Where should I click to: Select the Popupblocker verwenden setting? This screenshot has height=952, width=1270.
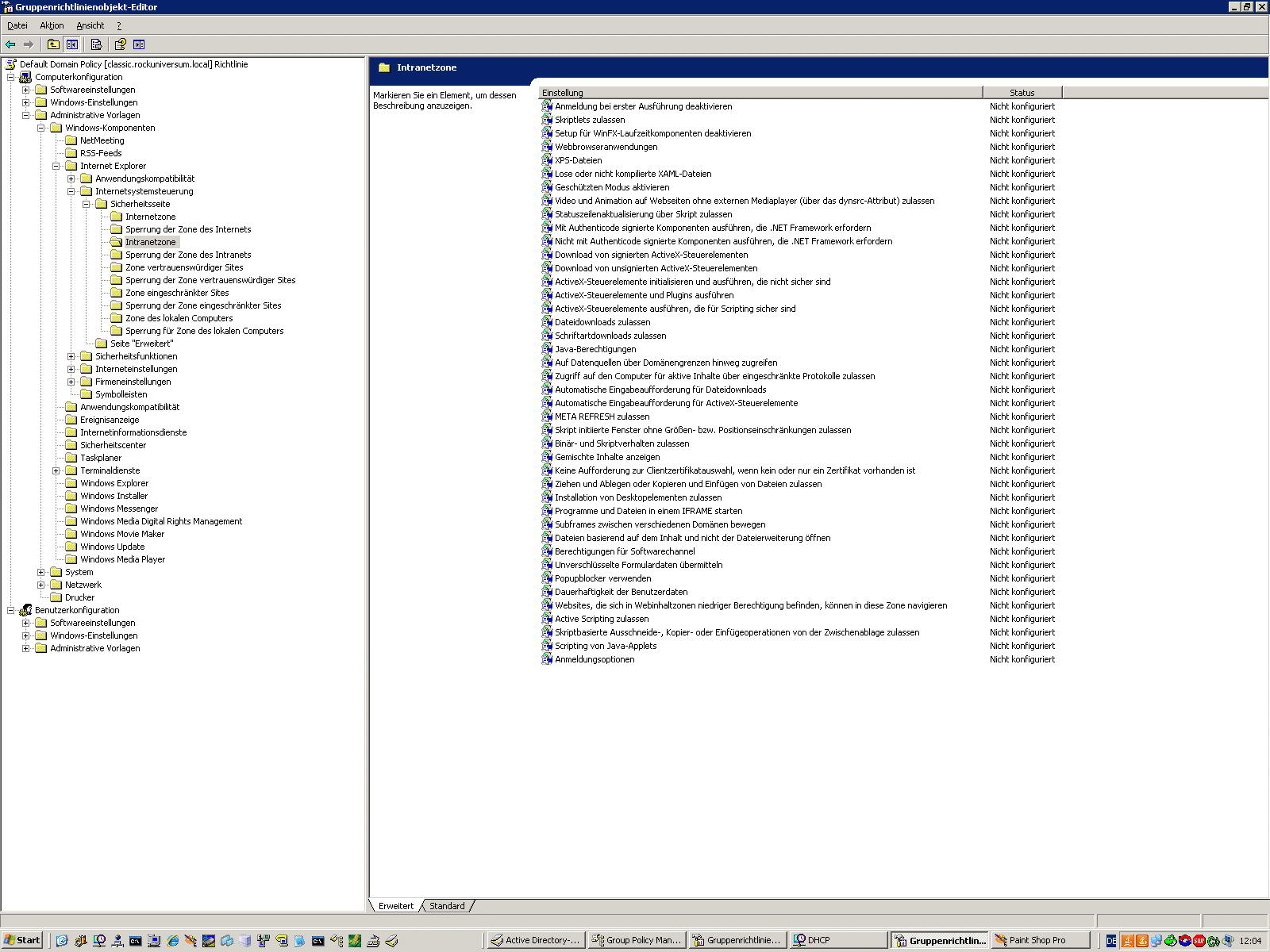tap(602, 578)
